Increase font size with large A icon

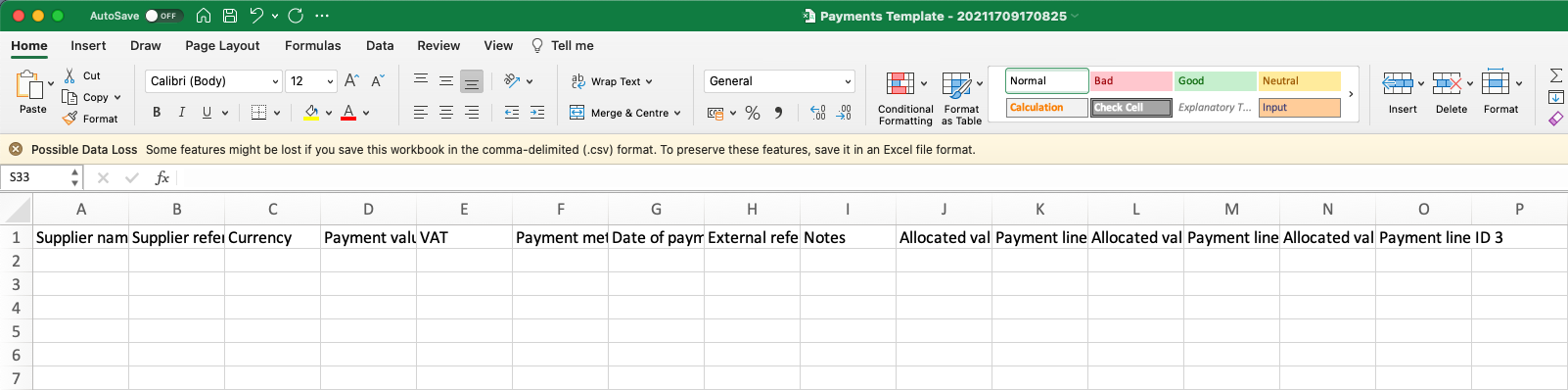[351, 80]
